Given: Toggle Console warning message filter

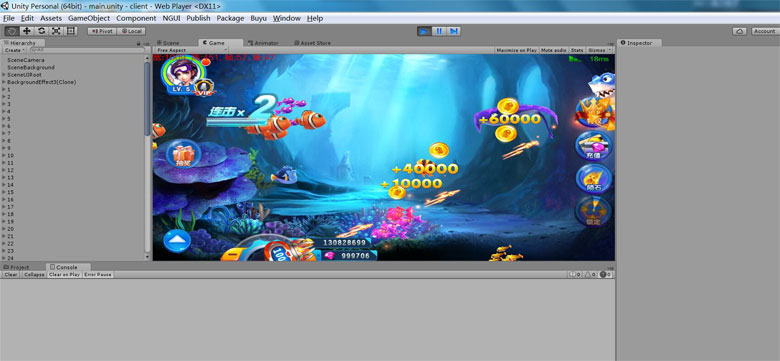Looking at the screenshot, I should pyautogui.click(x=590, y=274).
